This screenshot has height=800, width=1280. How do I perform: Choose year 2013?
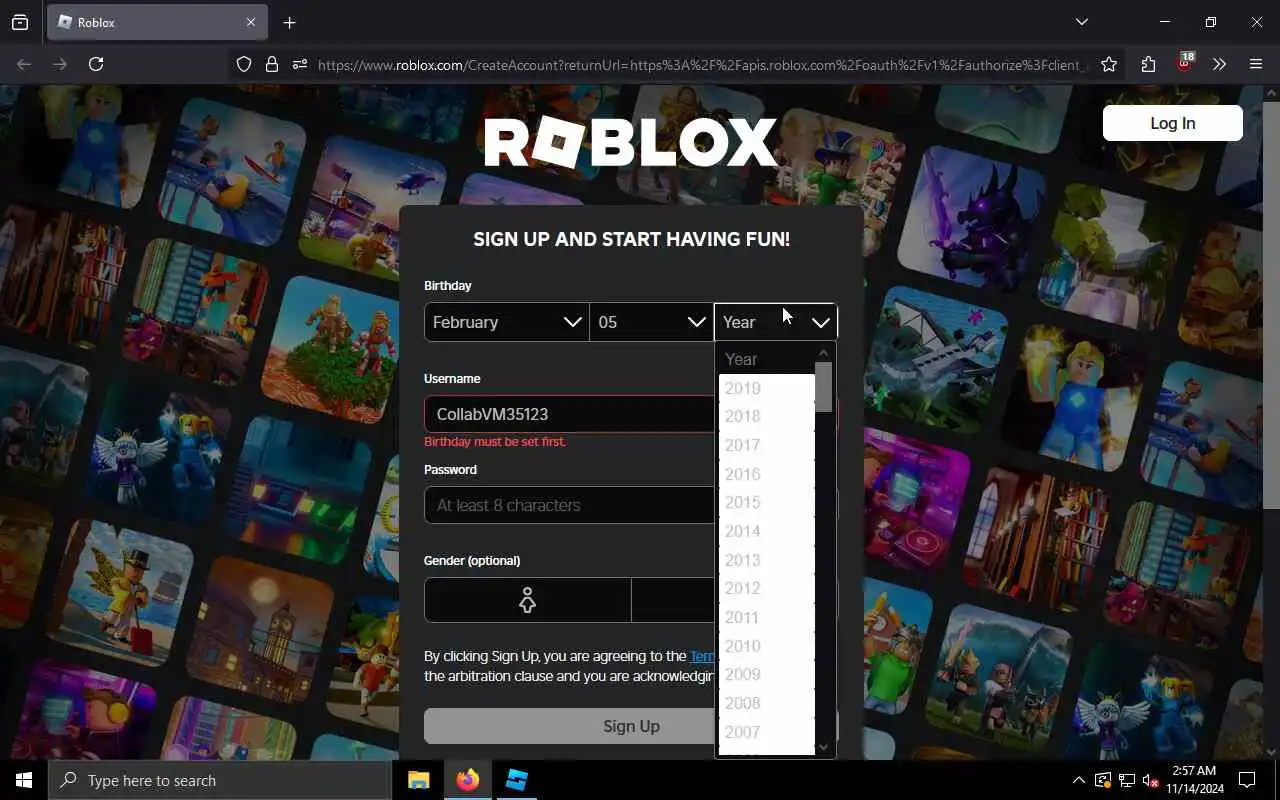click(x=766, y=560)
